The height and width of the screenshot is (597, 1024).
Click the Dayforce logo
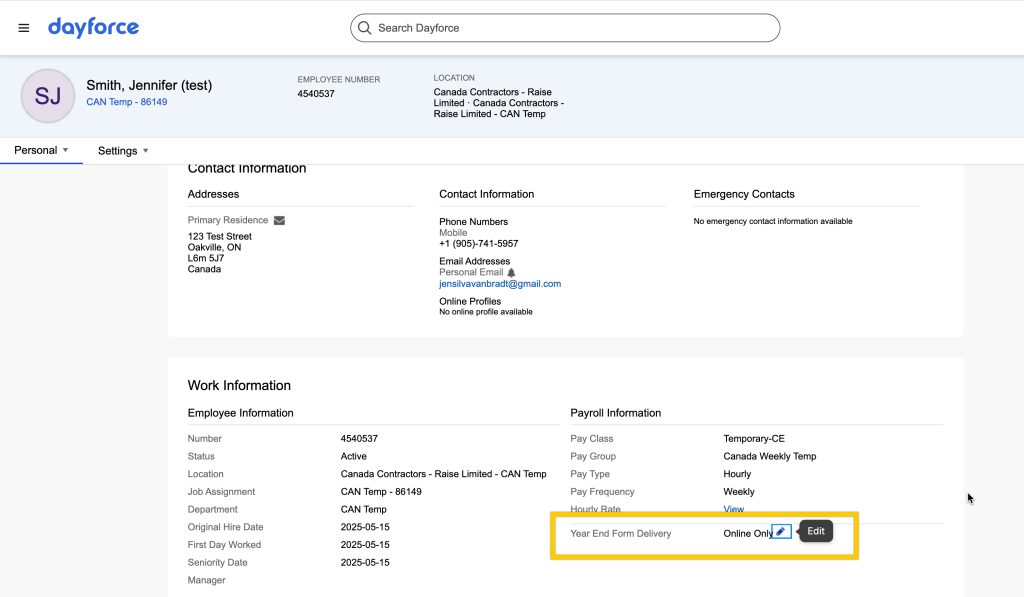pyautogui.click(x=93, y=27)
